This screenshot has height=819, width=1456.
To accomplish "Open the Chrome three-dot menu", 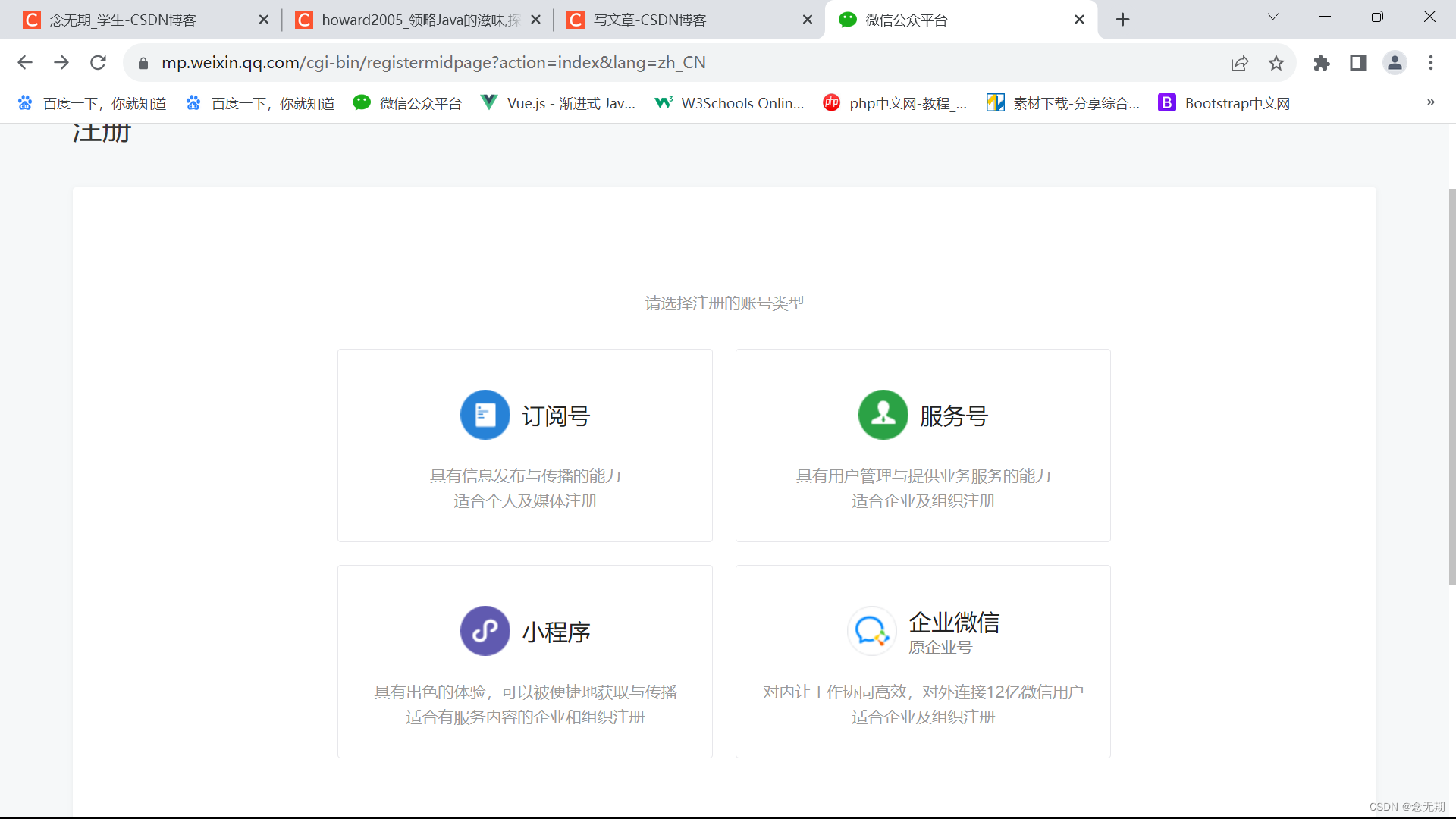I will (1431, 63).
